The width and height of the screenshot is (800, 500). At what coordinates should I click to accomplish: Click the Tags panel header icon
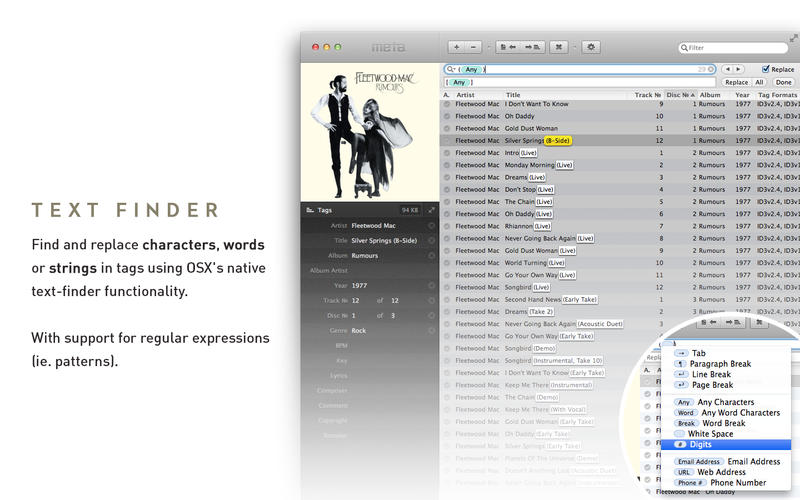310,210
